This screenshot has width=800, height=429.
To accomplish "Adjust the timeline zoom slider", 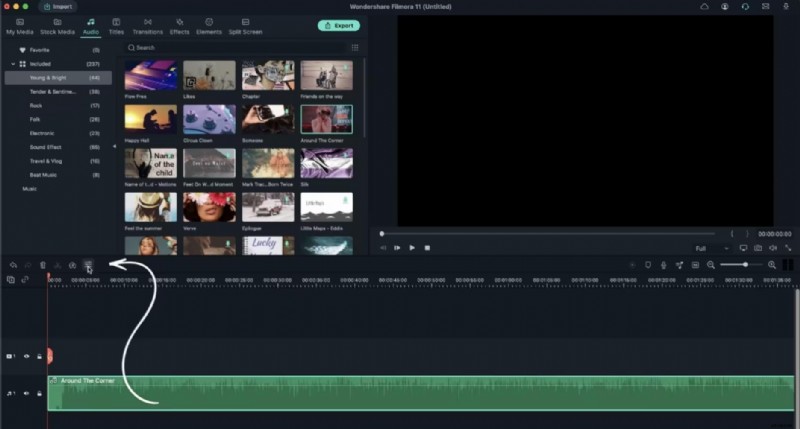I will pyautogui.click(x=741, y=265).
